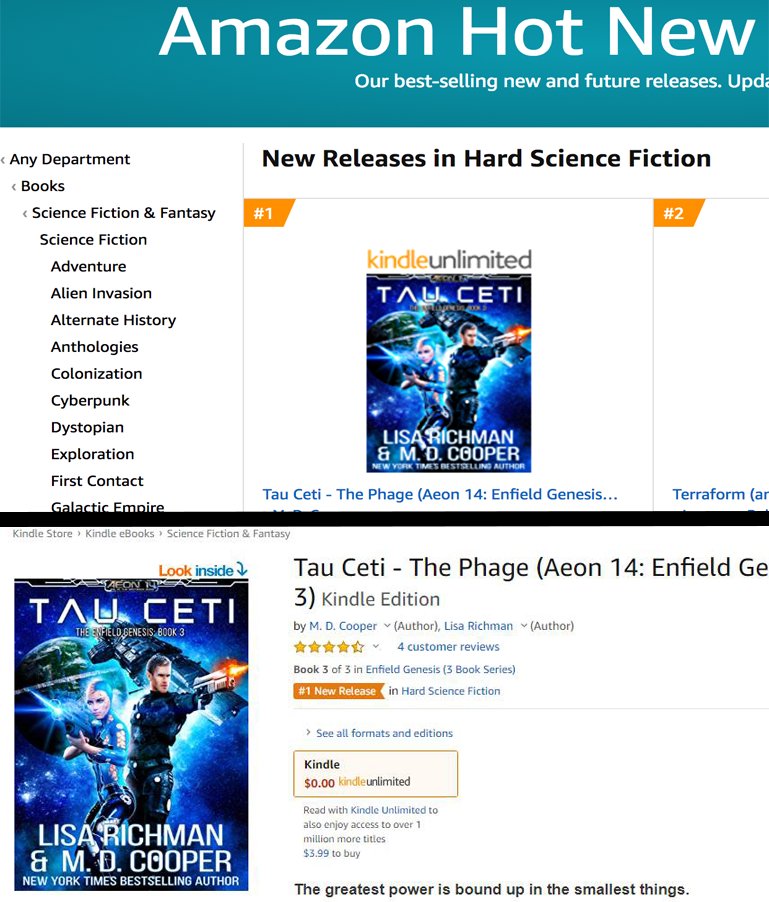769x902 pixels.
Task: Select the Alien Invasion category
Action: pos(101,293)
